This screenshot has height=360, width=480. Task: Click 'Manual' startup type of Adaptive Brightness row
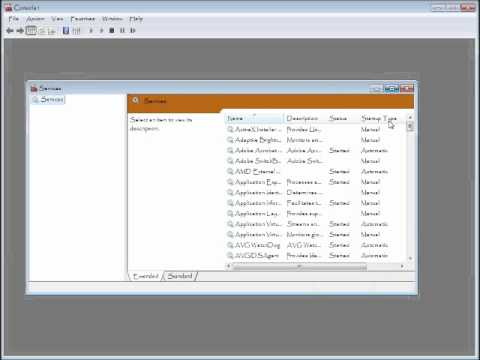371,140
